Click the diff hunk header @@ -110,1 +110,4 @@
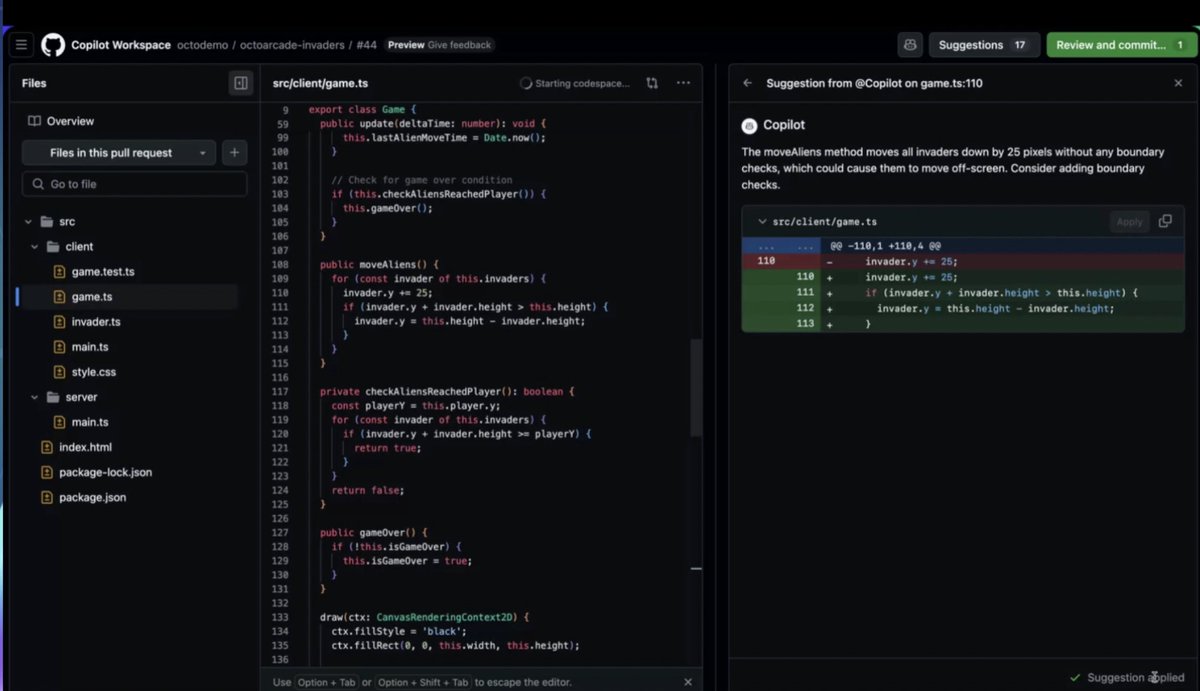This screenshot has height=691, width=1200. click(885, 245)
